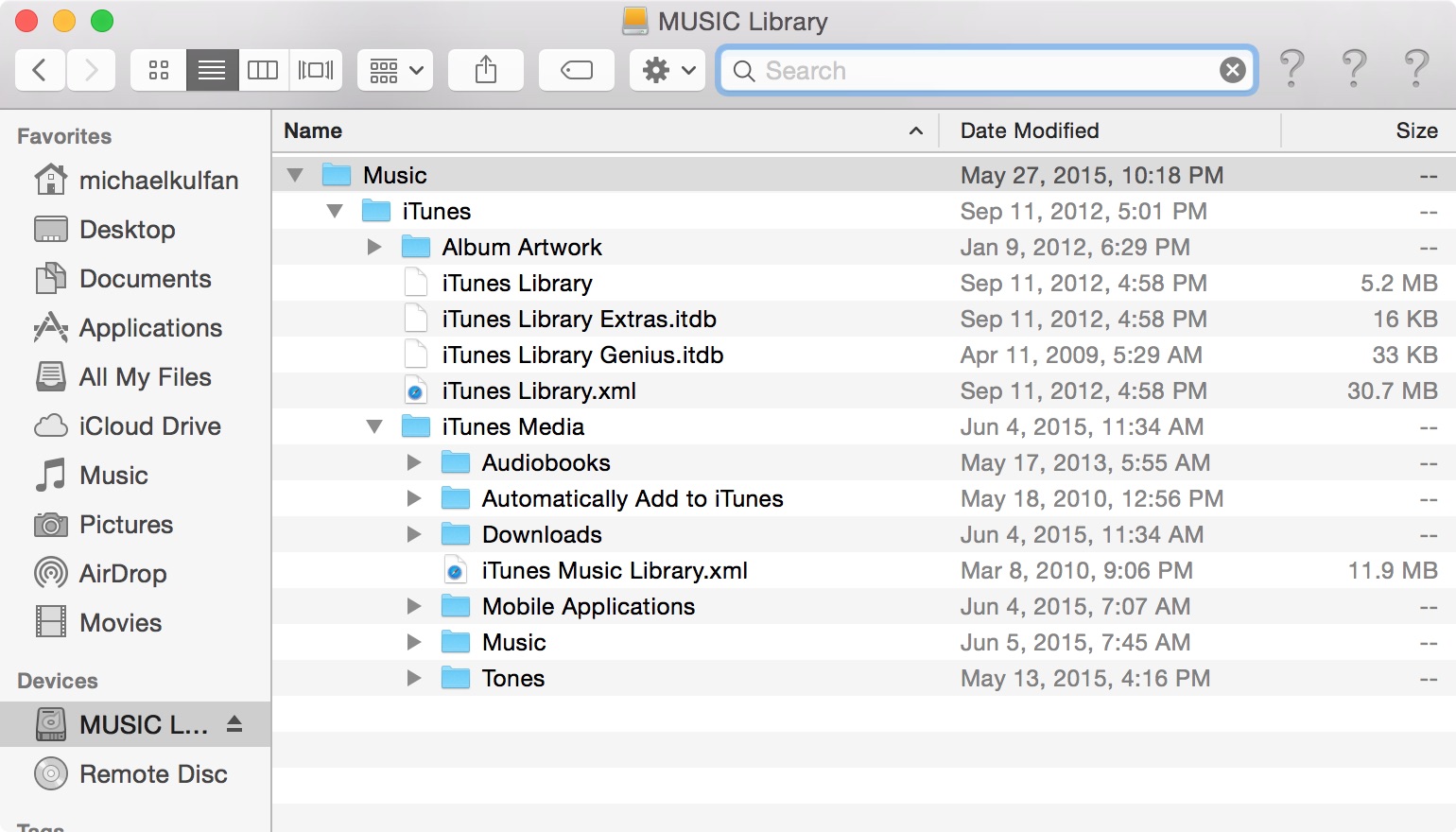The image size is (1456, 832).
Task: Click the 30.7 MB size value
Action: click(x=1393, y=391)
